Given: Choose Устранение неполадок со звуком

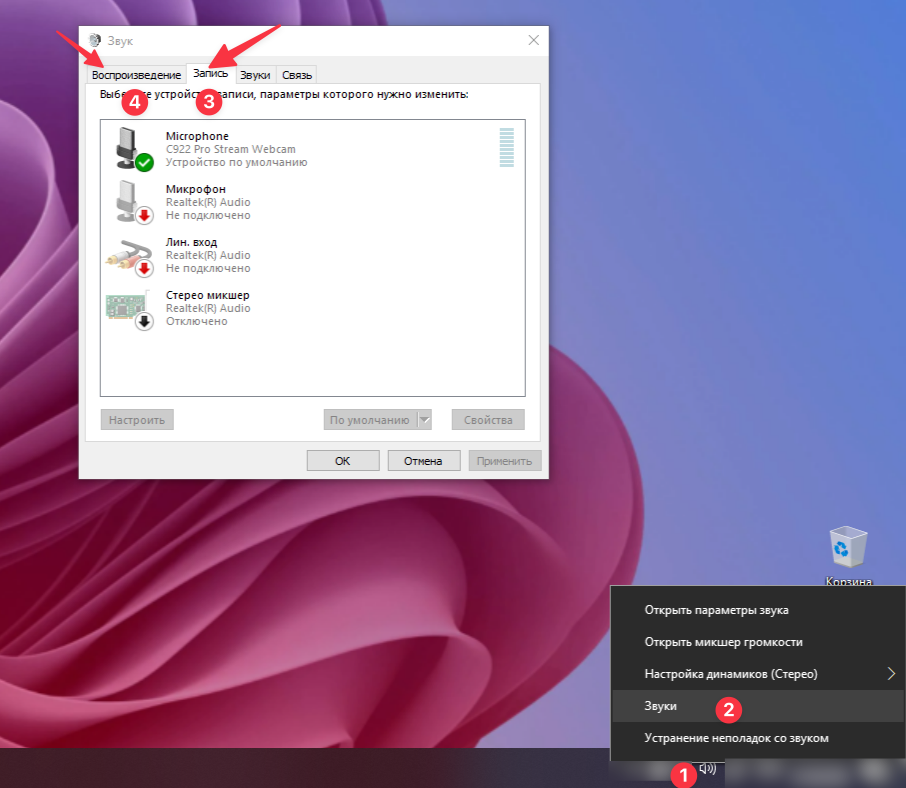Looking at the screenshot, I should coord(758,738).
